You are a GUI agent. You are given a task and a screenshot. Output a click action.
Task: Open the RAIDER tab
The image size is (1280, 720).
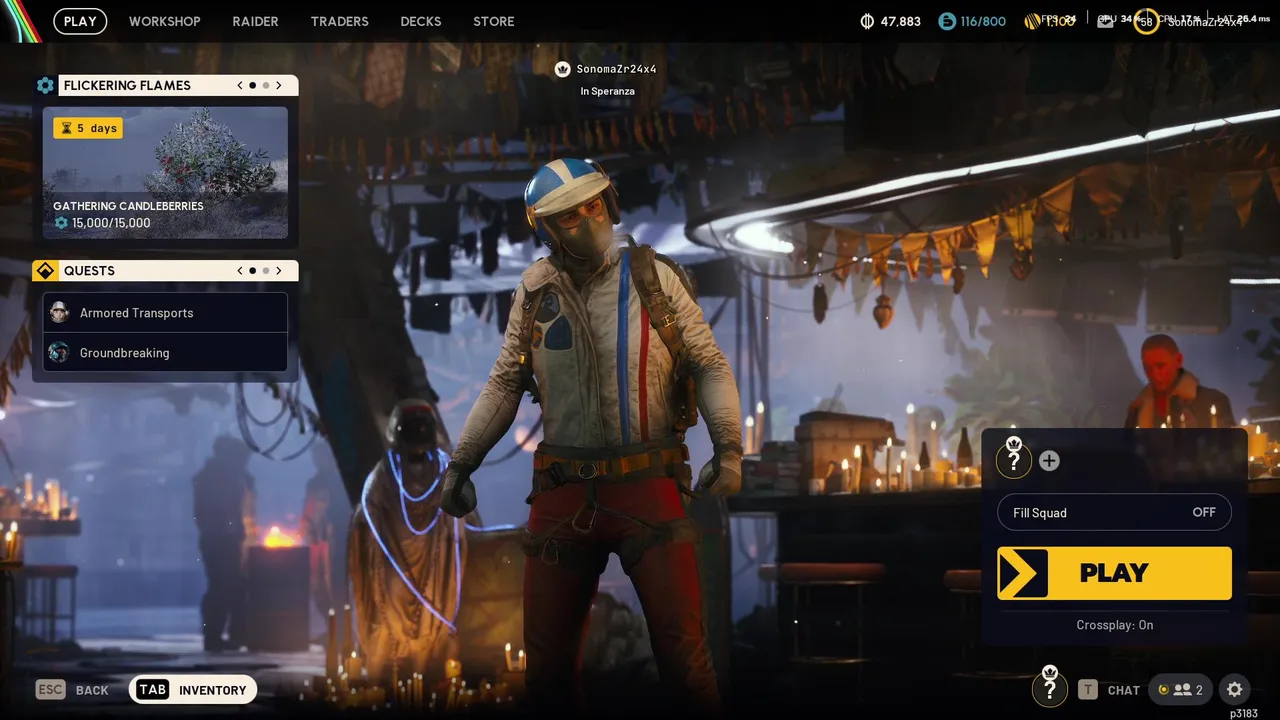[255, 21]
